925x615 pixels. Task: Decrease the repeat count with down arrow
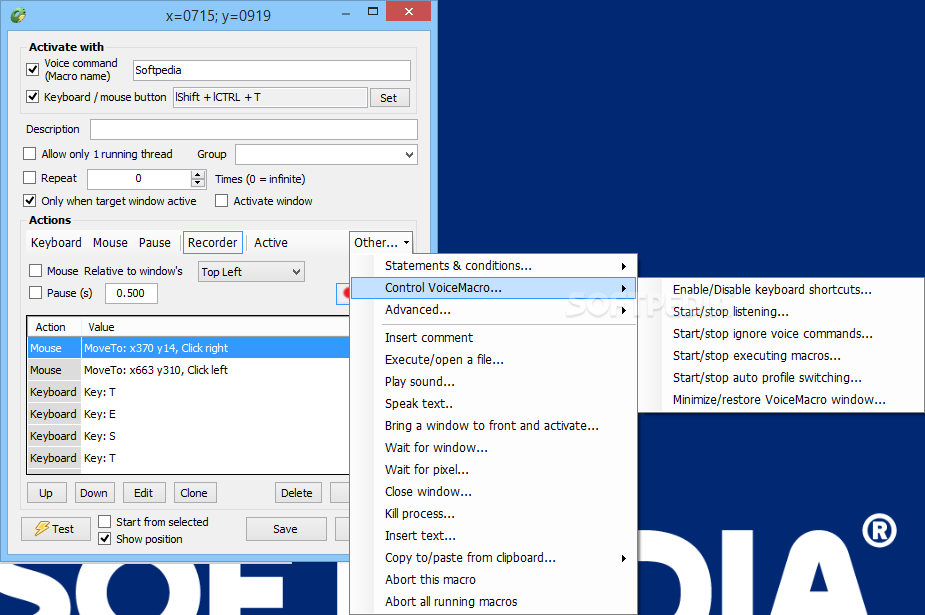tap(198, 183)
